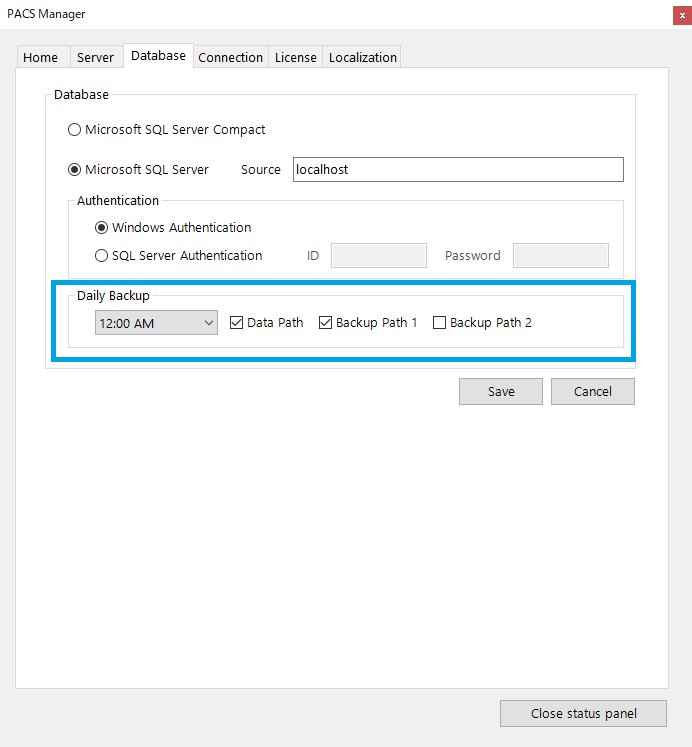Toggle the Backup Path 1 checkbox
Screen dimensions: 692x747
pyautogui.click(x=325, y=323)
